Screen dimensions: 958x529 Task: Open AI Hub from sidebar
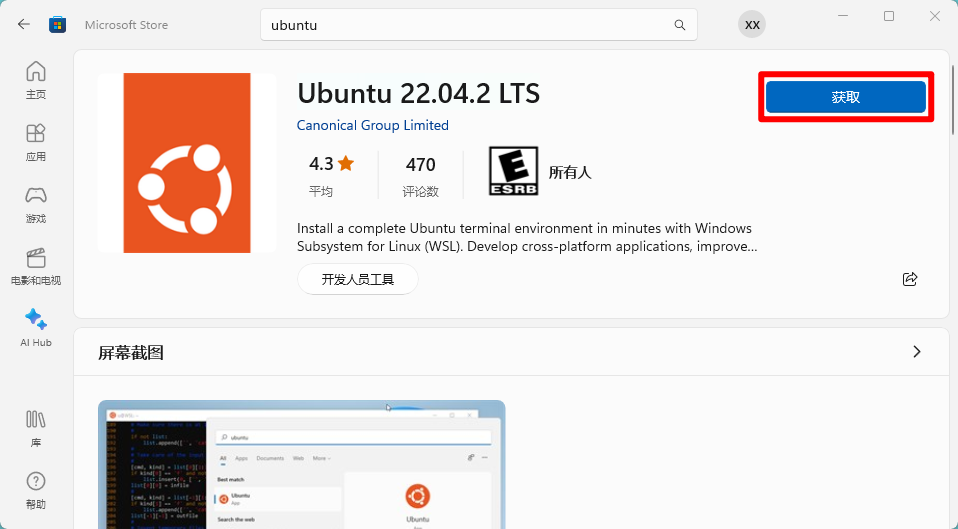click(36, 328)
